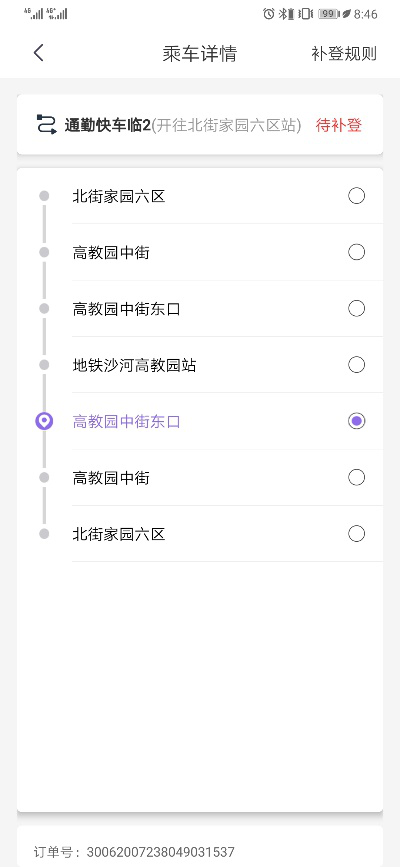
Task: Tap the selected purple 高教园中街东口 radio button
Action: coord(356,421)
